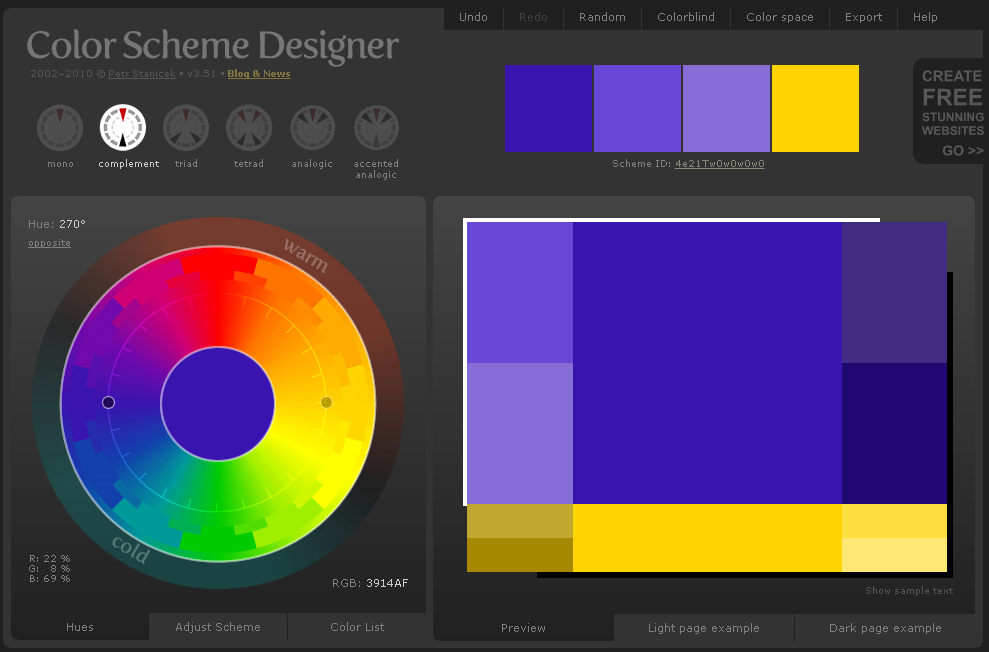Viewport: 989px width, 652px height.
Task: Open the Dark page example tab
Action: coord(885,627)
